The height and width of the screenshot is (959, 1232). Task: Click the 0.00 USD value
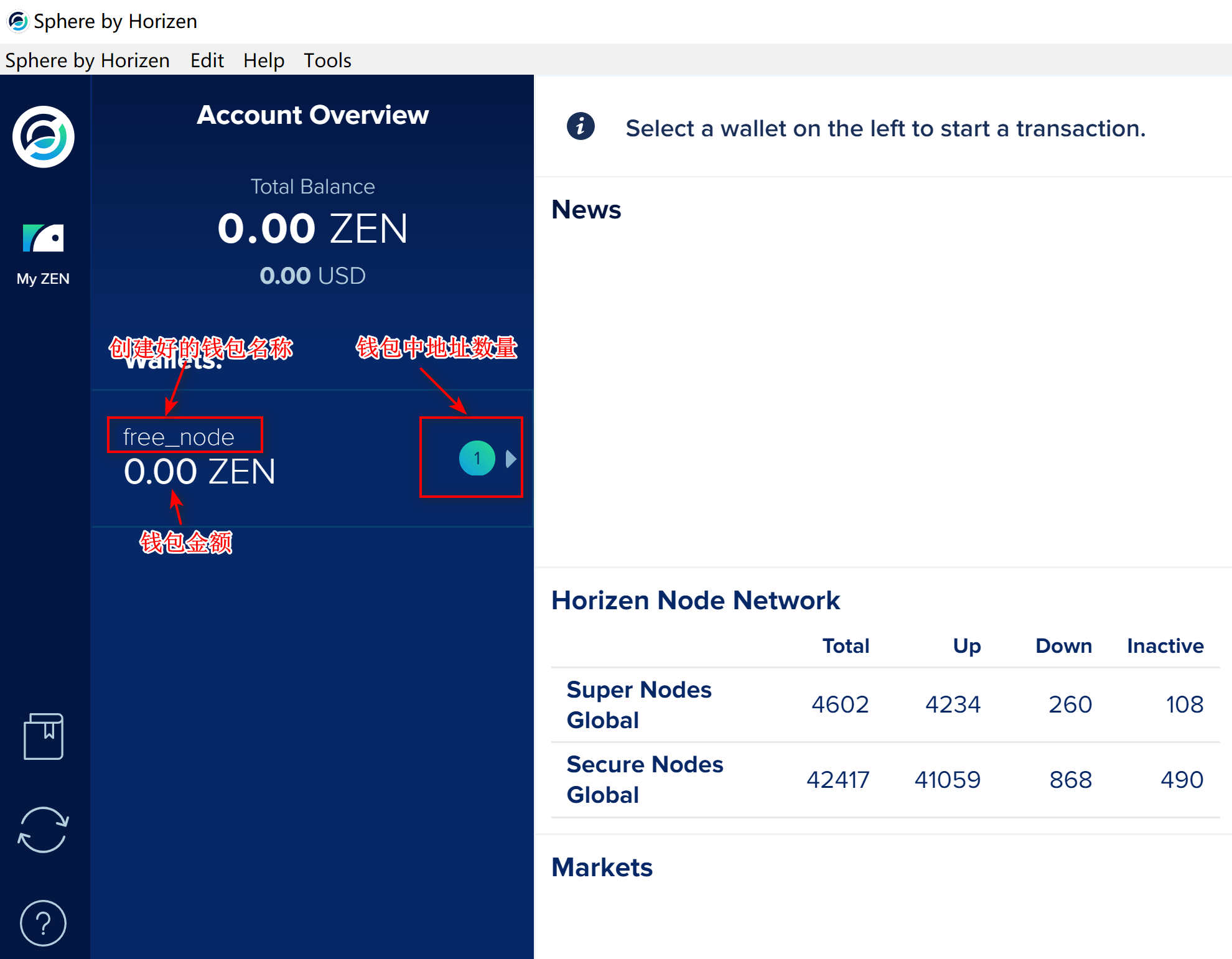click(312, 276)
